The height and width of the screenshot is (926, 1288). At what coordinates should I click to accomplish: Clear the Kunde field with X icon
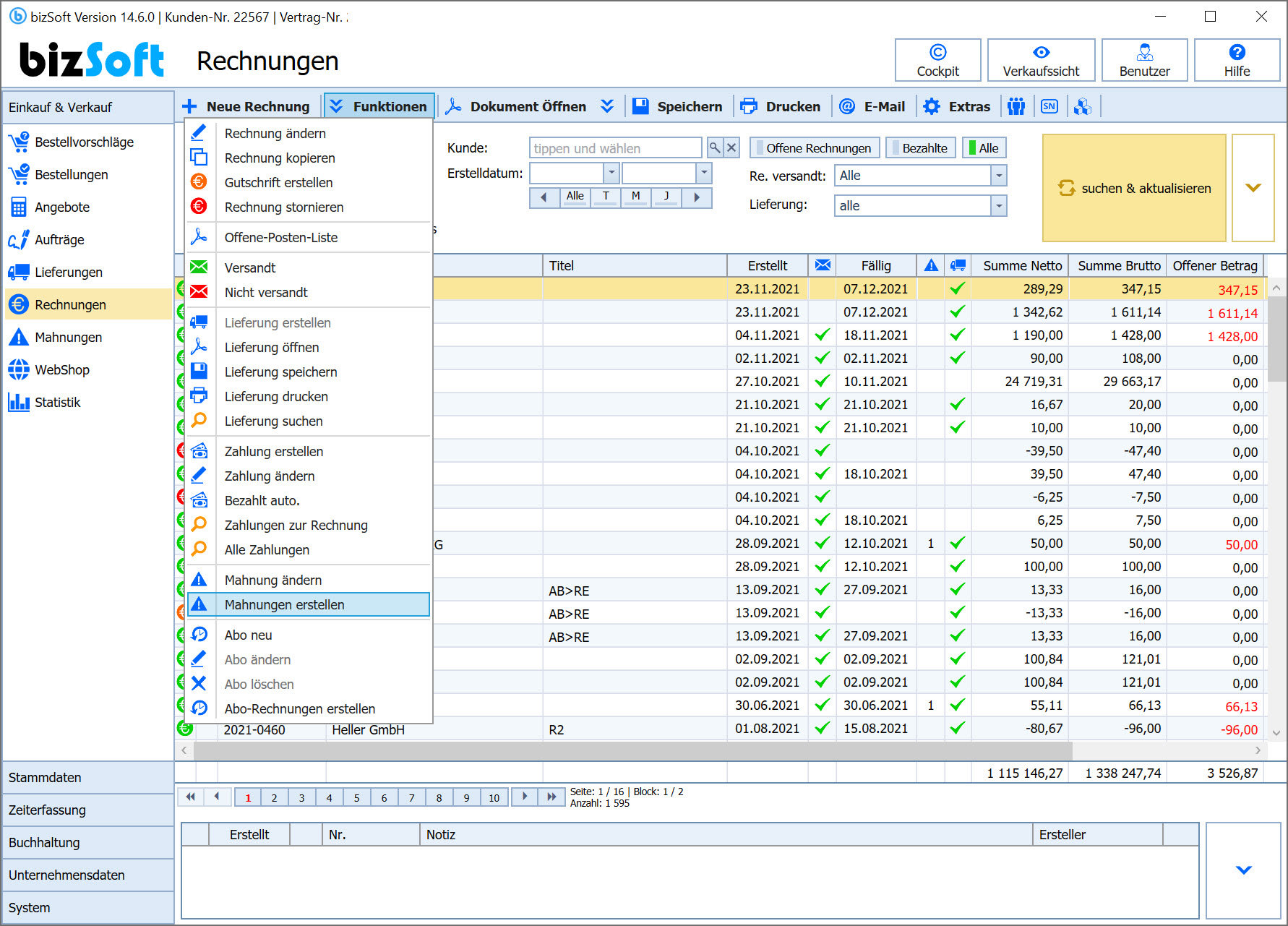pyautogui.click(x=731, y=147)
